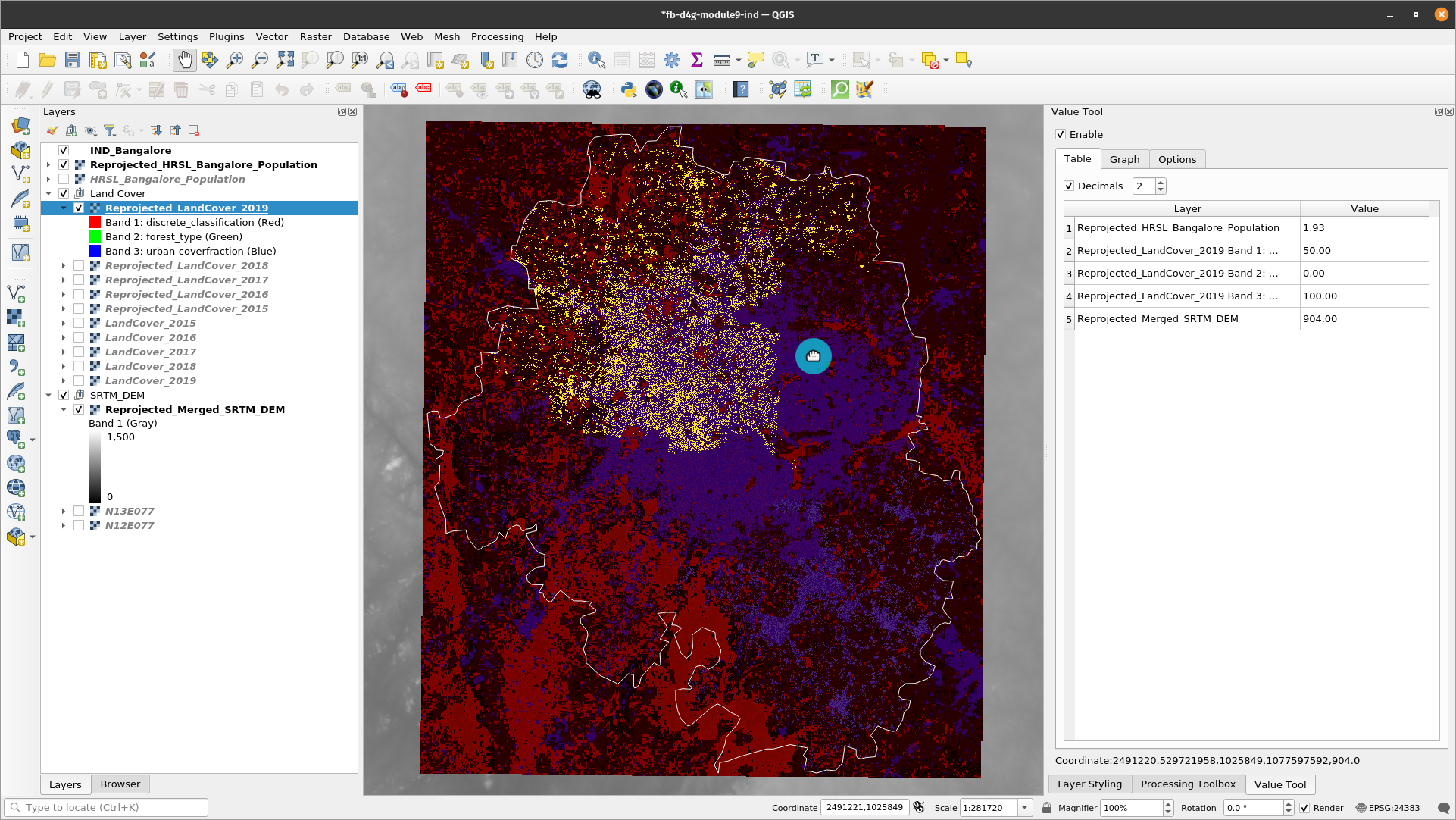Click the Options tab in Value Tool
The height and width of the screenshot is (820, 1456).
[1177, 159]
